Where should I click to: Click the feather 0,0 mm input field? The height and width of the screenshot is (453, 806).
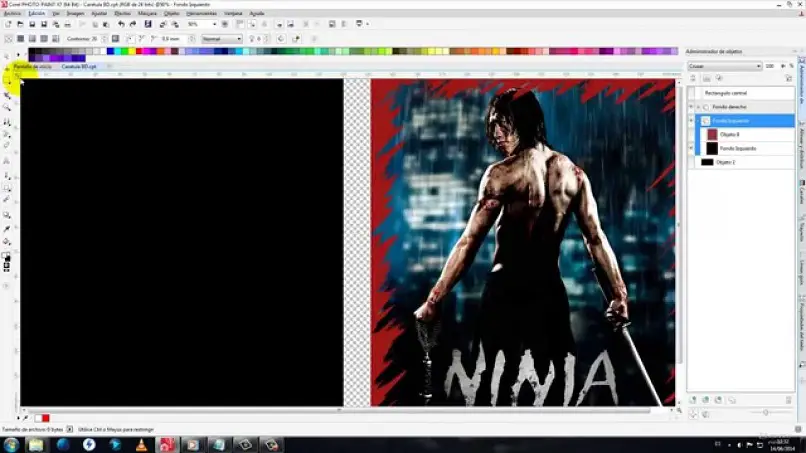coord(173,39)
